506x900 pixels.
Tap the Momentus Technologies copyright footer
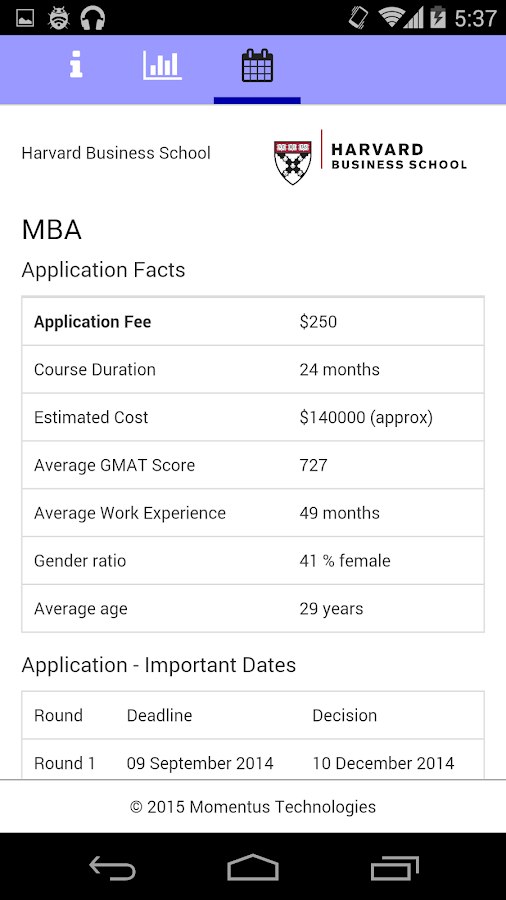tap(253, 807)
